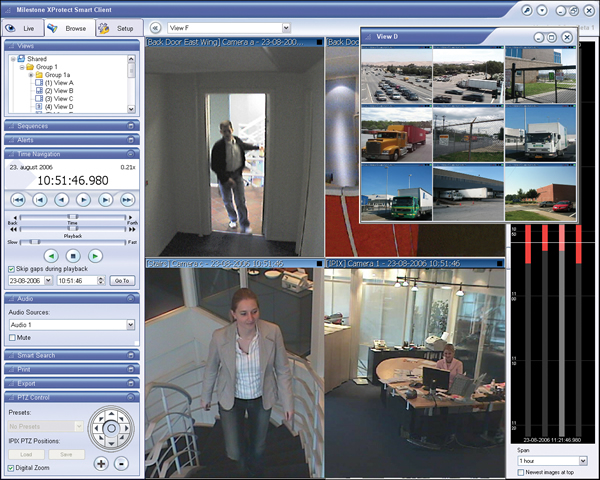Collapse the Time Navigation panel
The image size is (600, 480).
click(130, 154)
